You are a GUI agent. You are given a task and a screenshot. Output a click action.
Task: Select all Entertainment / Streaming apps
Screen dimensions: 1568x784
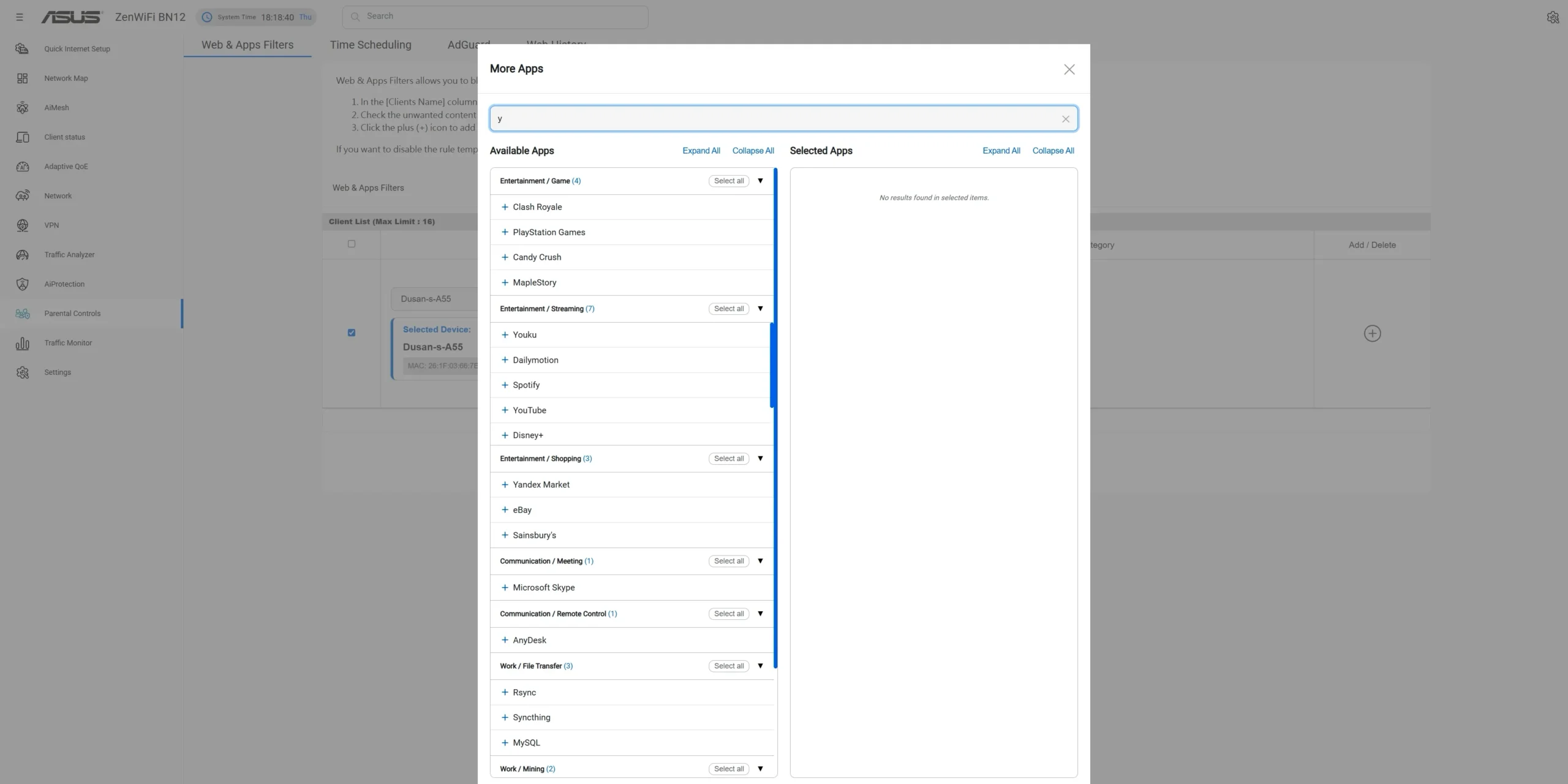[x=729, y=309]
